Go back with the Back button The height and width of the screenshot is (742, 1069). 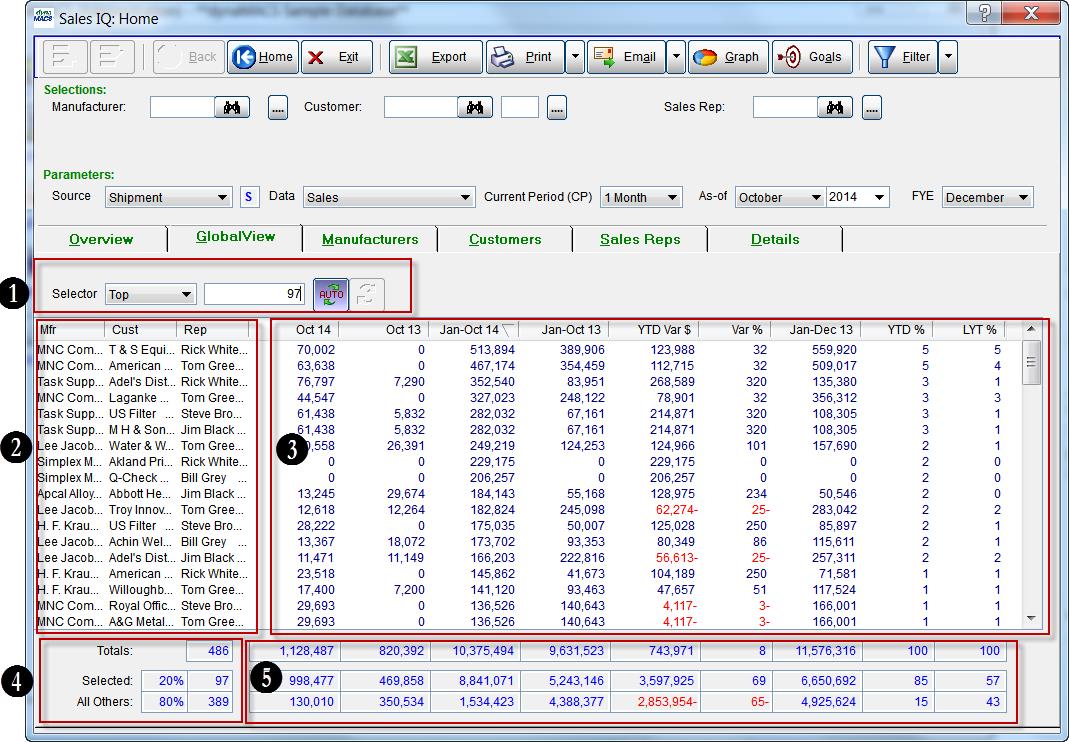point(189,57)
